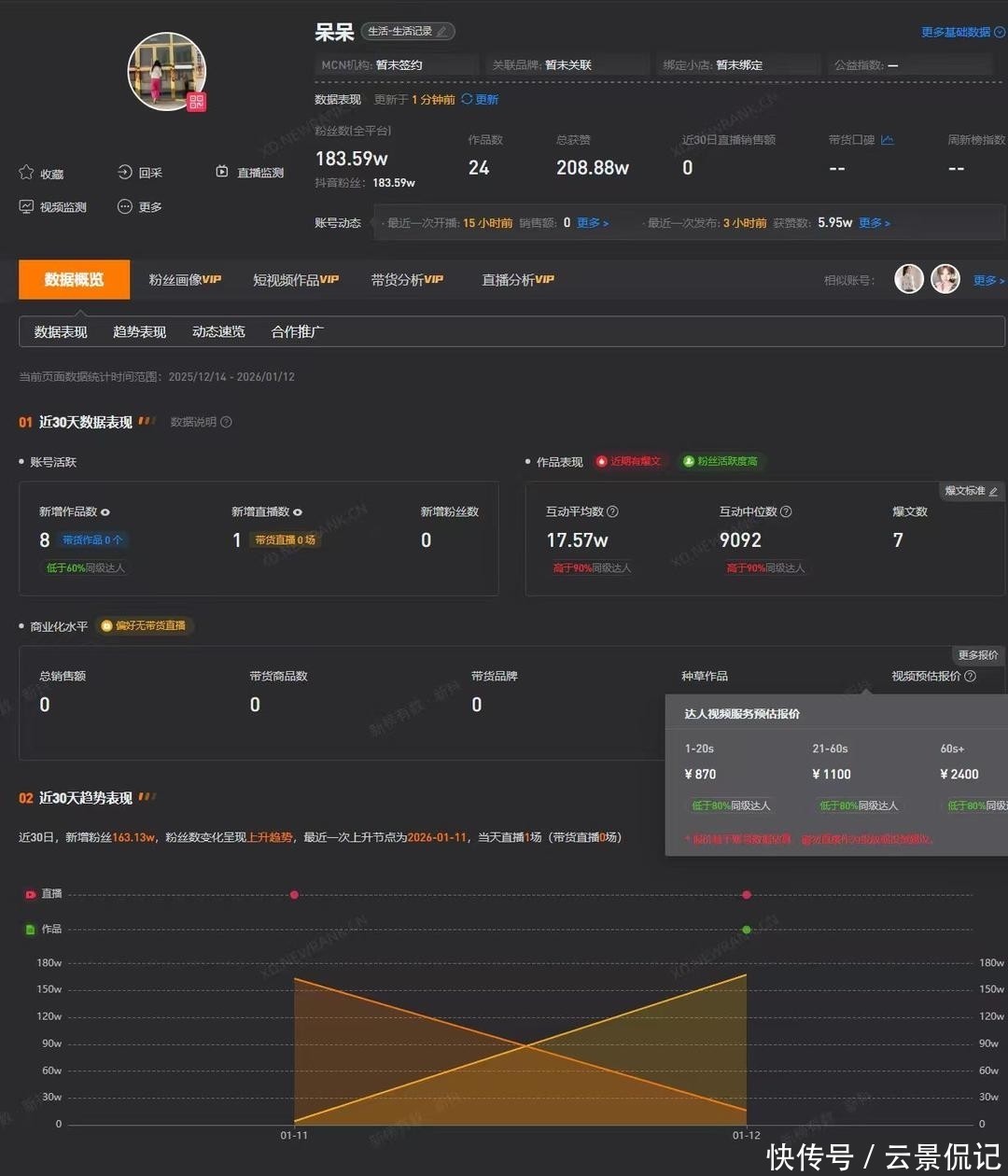
Task: Toggle eye icon next to 新增作品数
Action: click(x=105, y=512)
